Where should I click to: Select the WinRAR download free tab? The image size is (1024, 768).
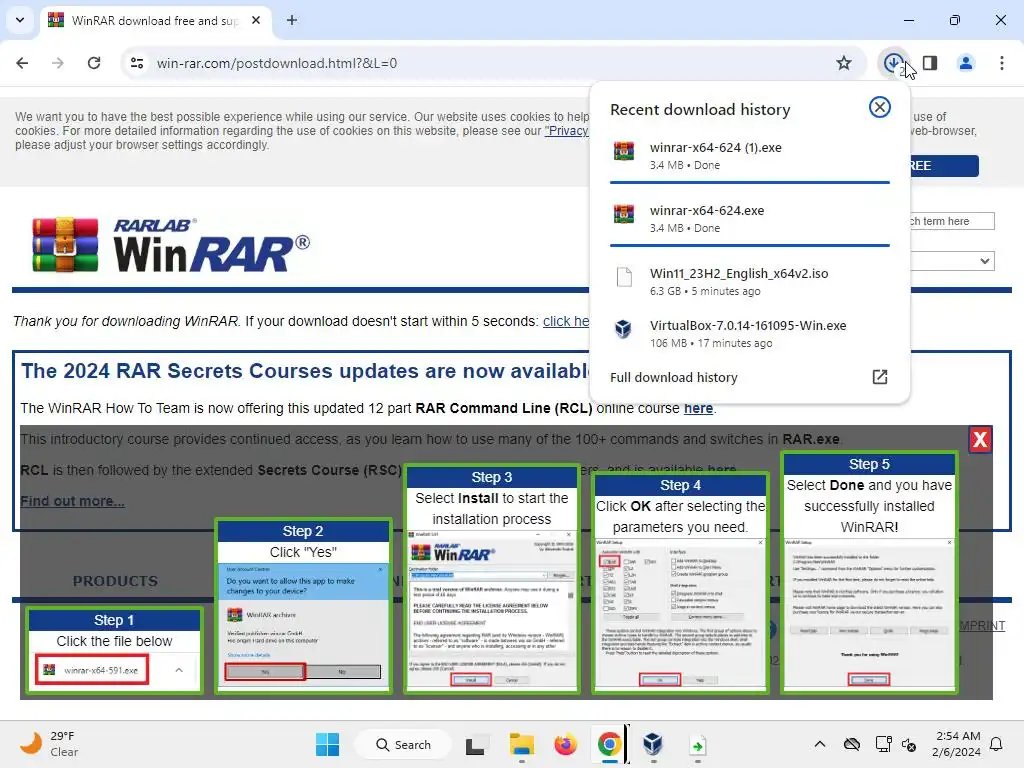(x=155, y=20)
